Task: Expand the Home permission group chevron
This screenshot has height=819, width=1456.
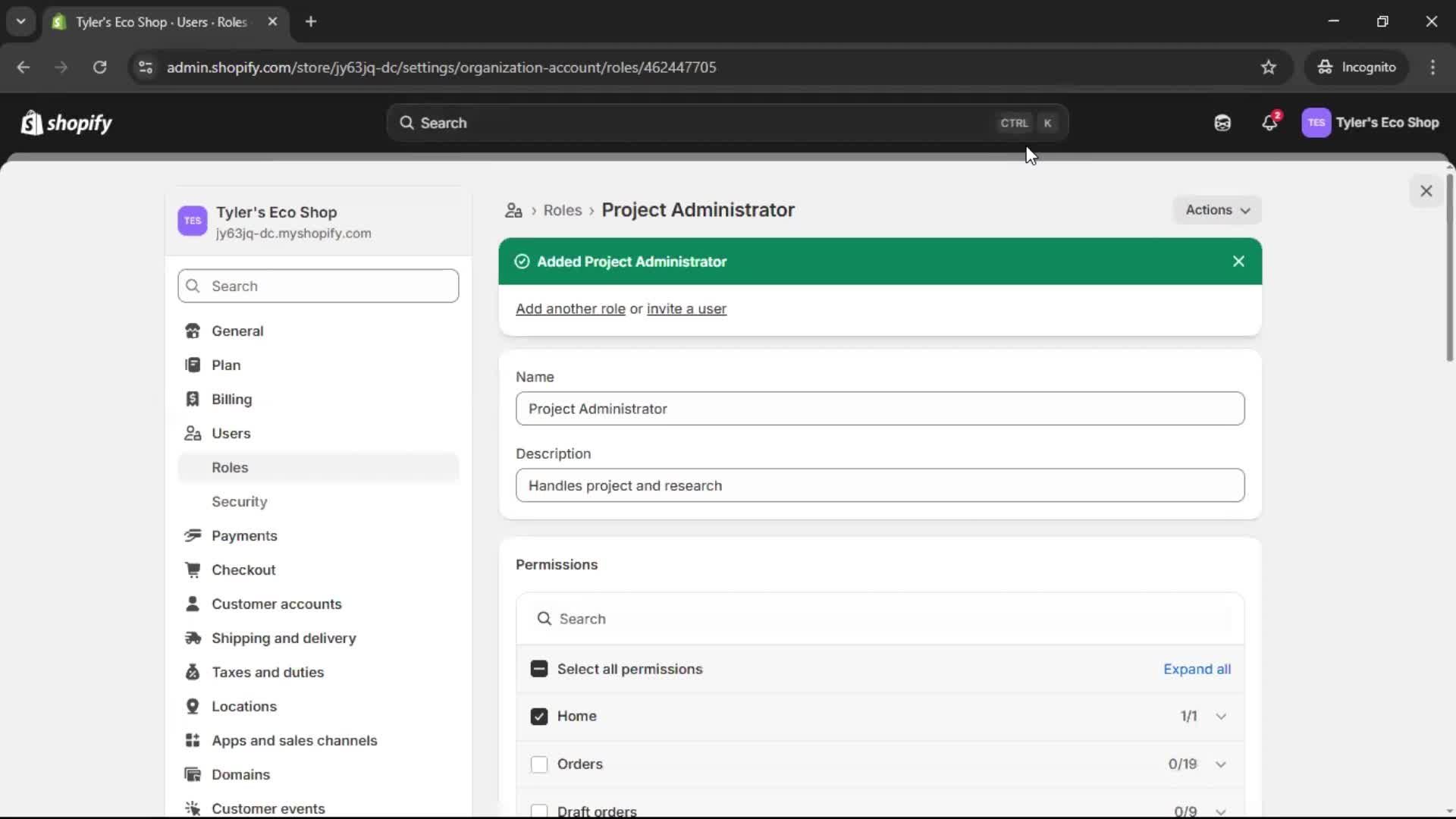Action: 1221,716
